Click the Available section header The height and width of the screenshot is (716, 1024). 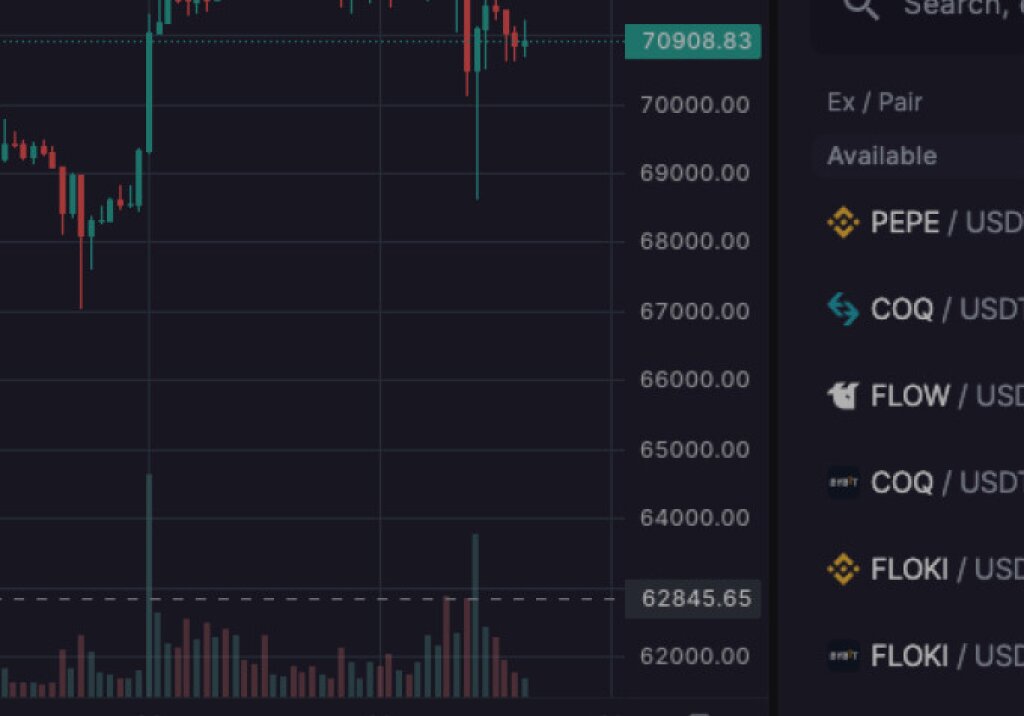tap(882, 156)
